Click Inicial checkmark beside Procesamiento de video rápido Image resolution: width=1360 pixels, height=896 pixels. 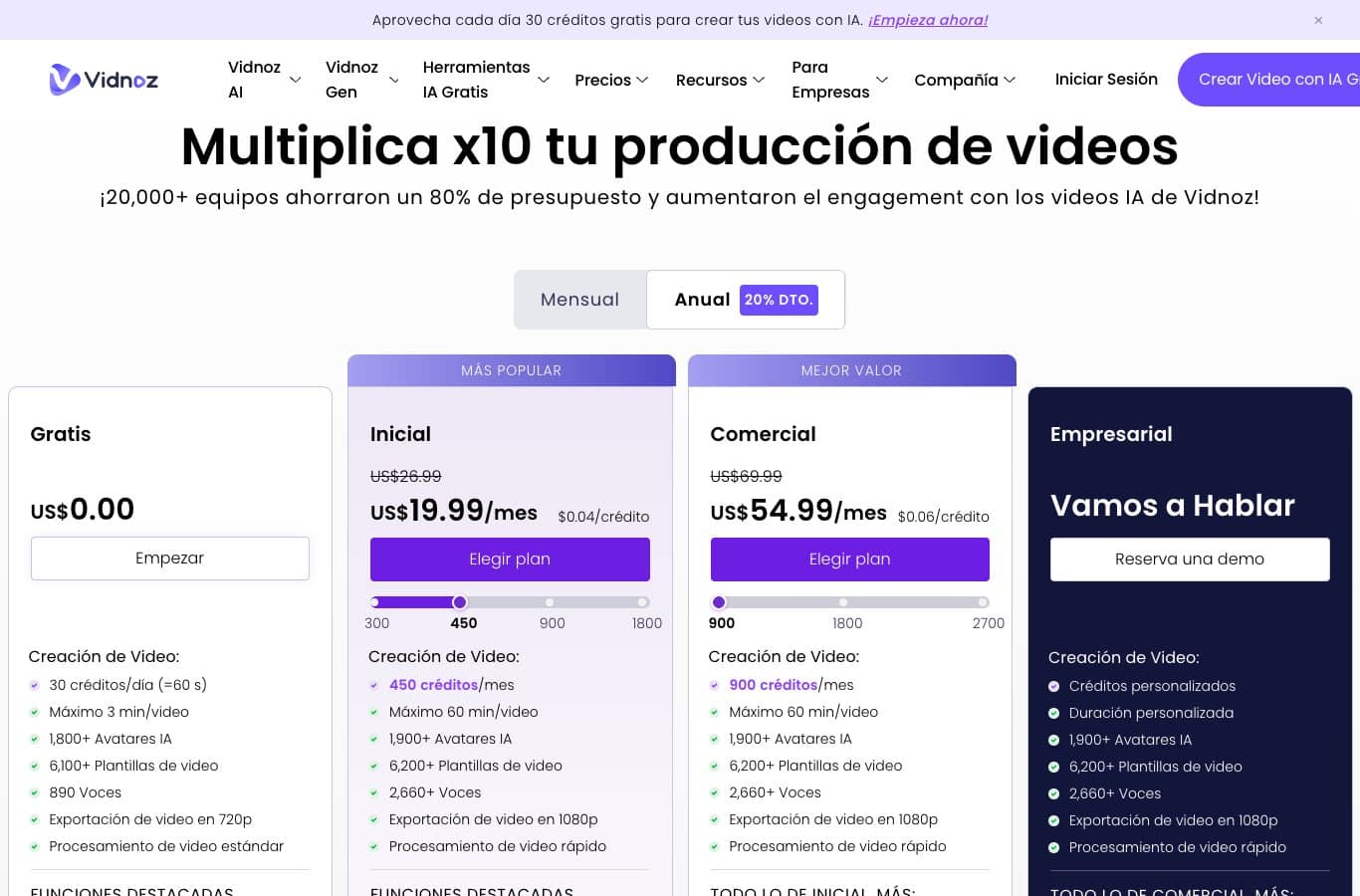point(374,846)
